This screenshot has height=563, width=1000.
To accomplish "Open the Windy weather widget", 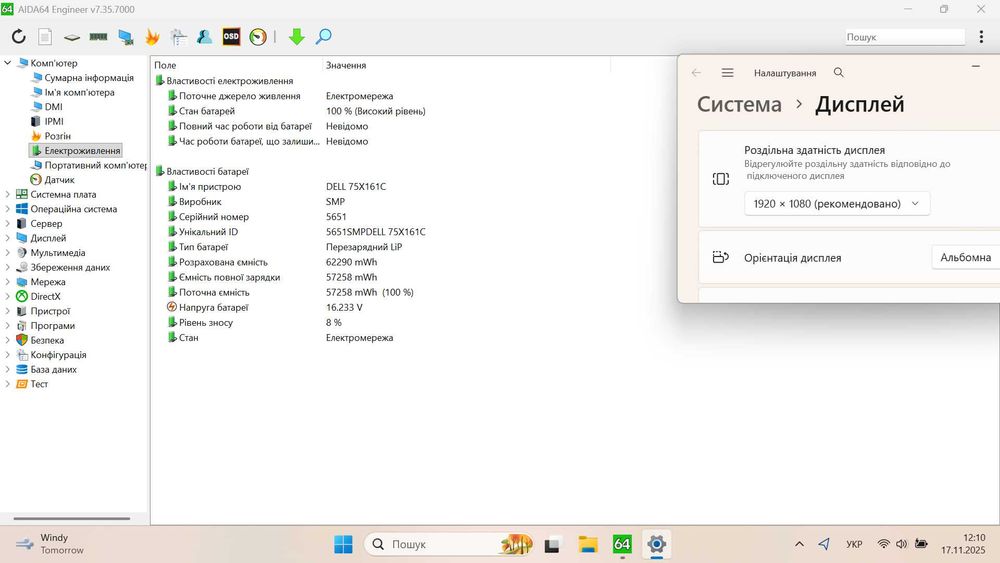I will (51, 544).
